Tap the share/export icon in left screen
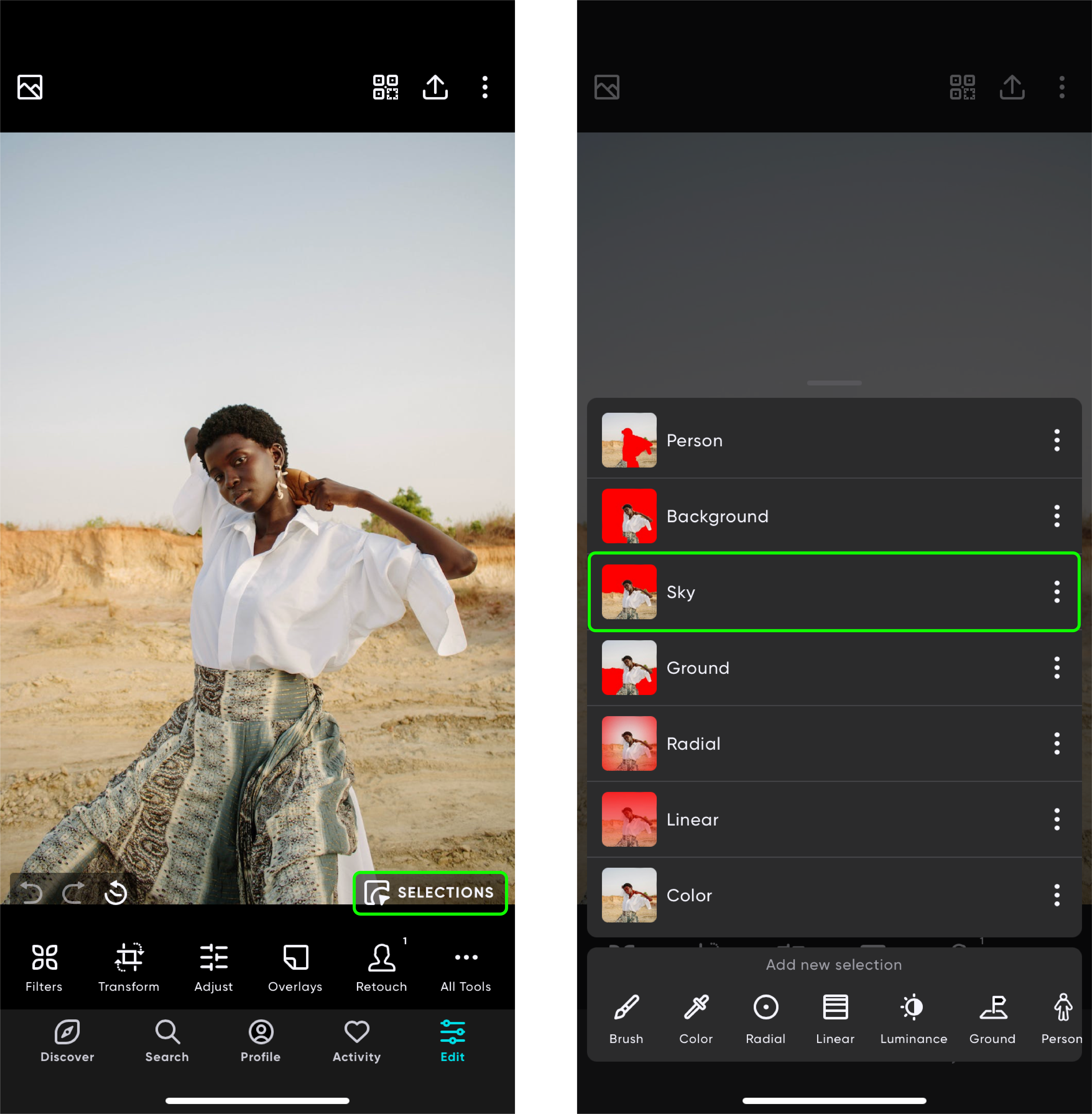The width and height of the screenshot is (1092, 1114). tap(435, 87)
